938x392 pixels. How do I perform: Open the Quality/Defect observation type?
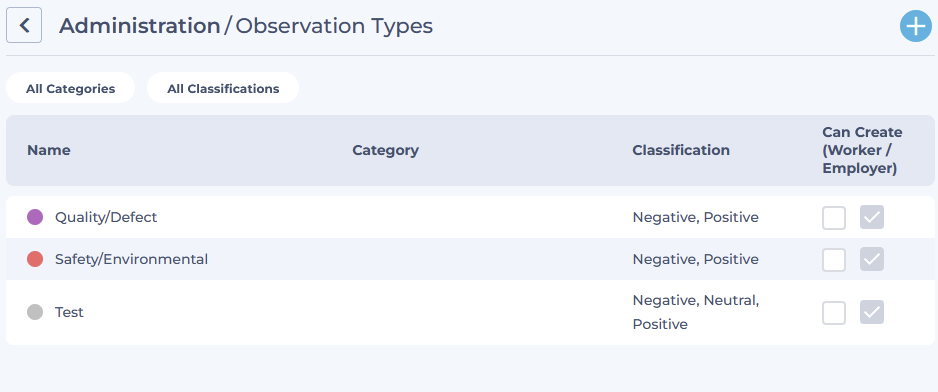pos(106,217)
